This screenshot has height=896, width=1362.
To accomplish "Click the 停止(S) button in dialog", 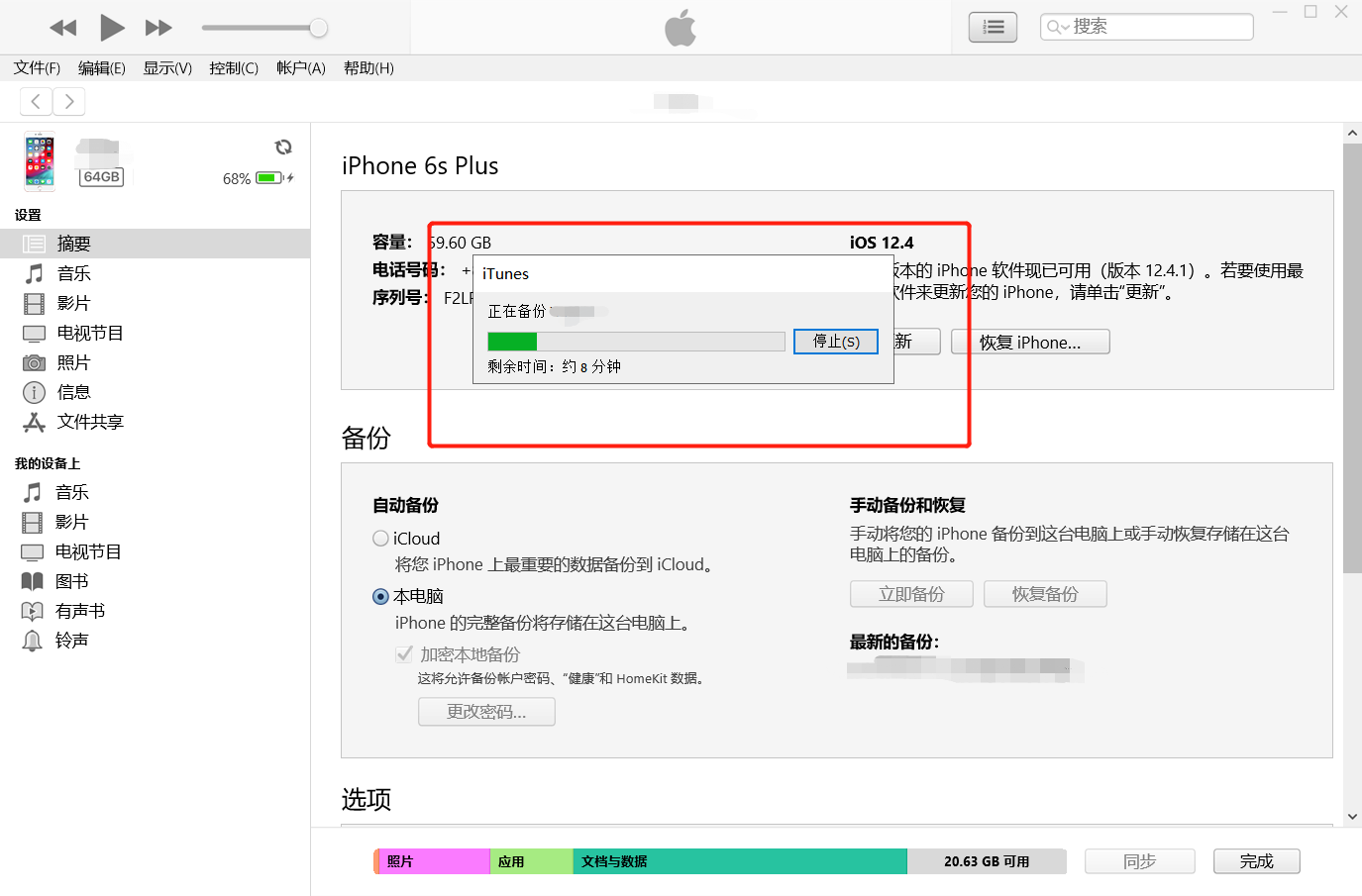I will [x=836, y=341].
